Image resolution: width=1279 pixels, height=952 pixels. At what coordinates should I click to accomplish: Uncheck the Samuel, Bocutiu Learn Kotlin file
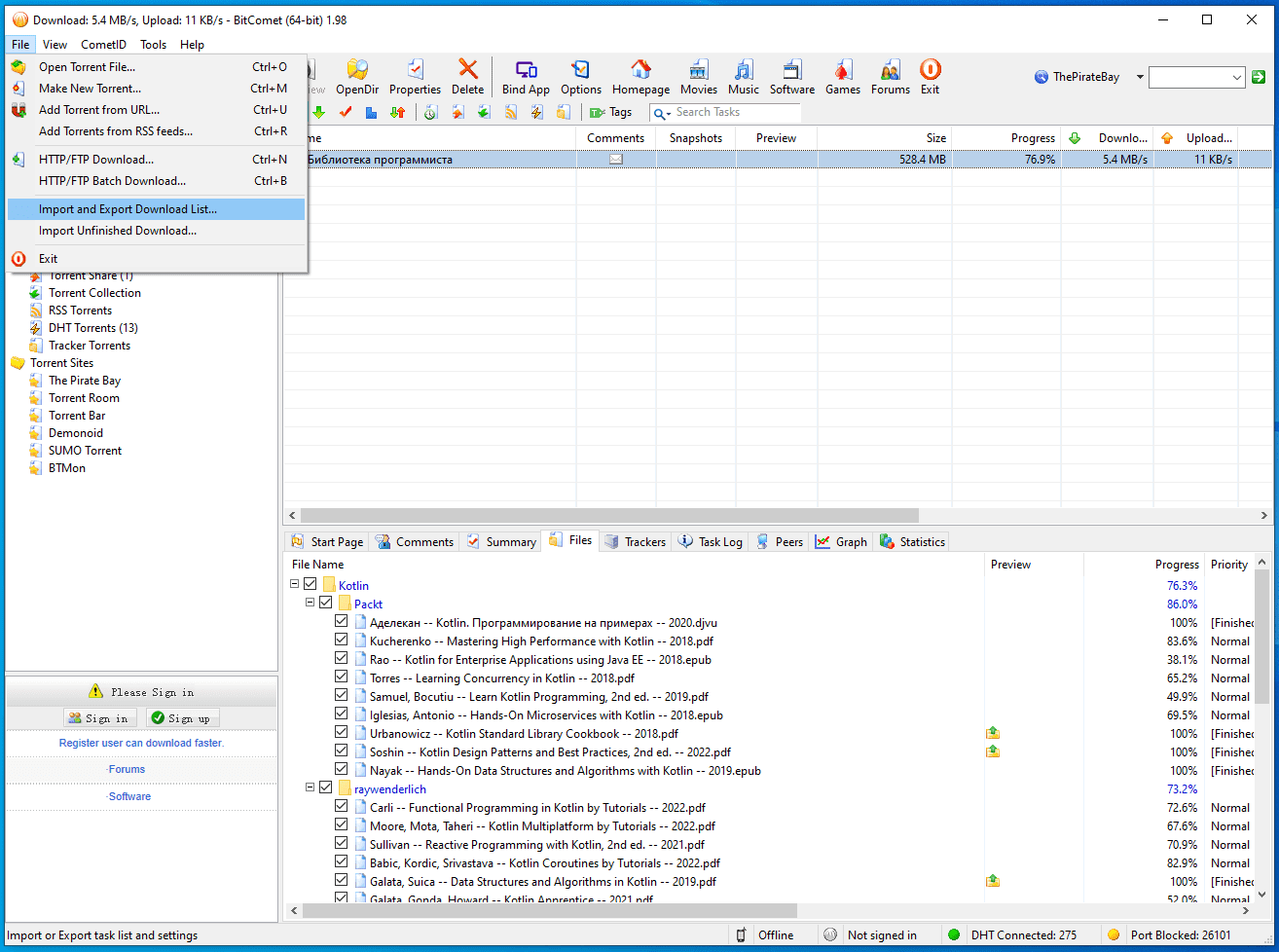(342, 695)
